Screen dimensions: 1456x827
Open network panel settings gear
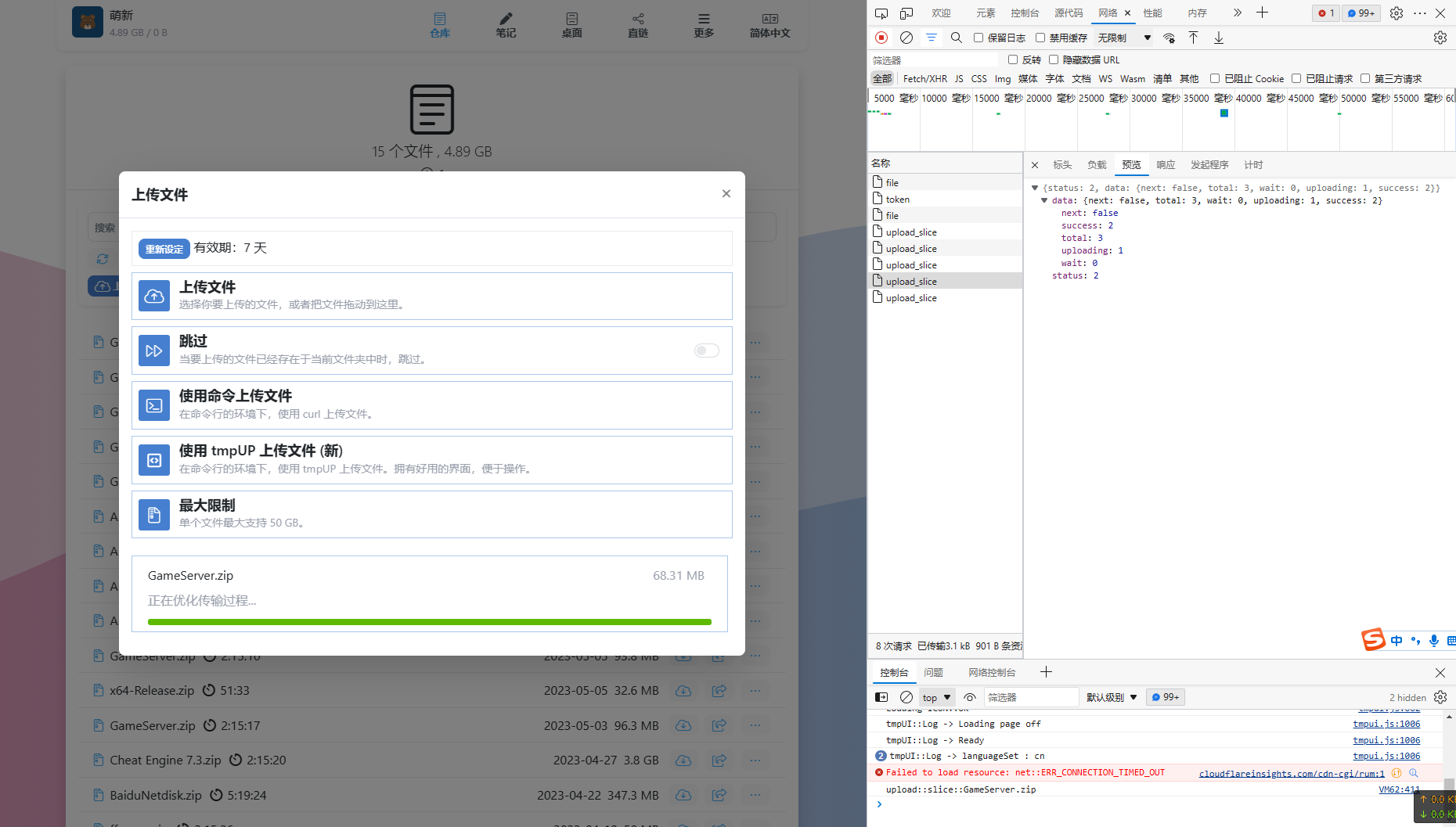(x=1440, y=38)
